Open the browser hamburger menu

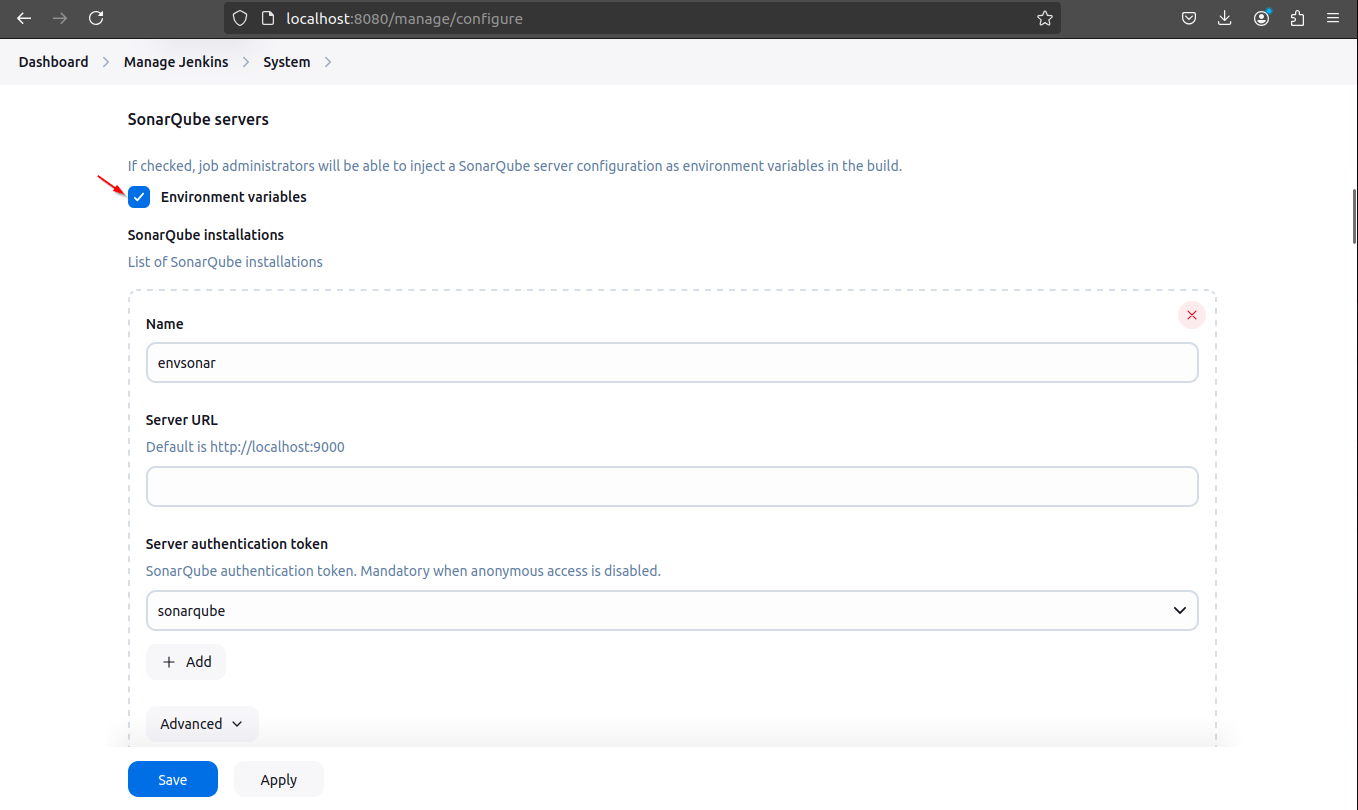pos(1333,18)
